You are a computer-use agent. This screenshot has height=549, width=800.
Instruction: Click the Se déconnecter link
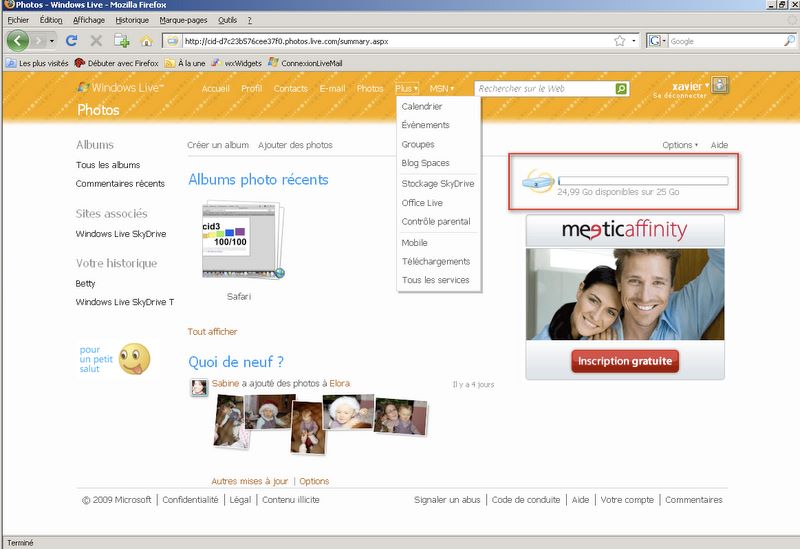tap(680, 95)
